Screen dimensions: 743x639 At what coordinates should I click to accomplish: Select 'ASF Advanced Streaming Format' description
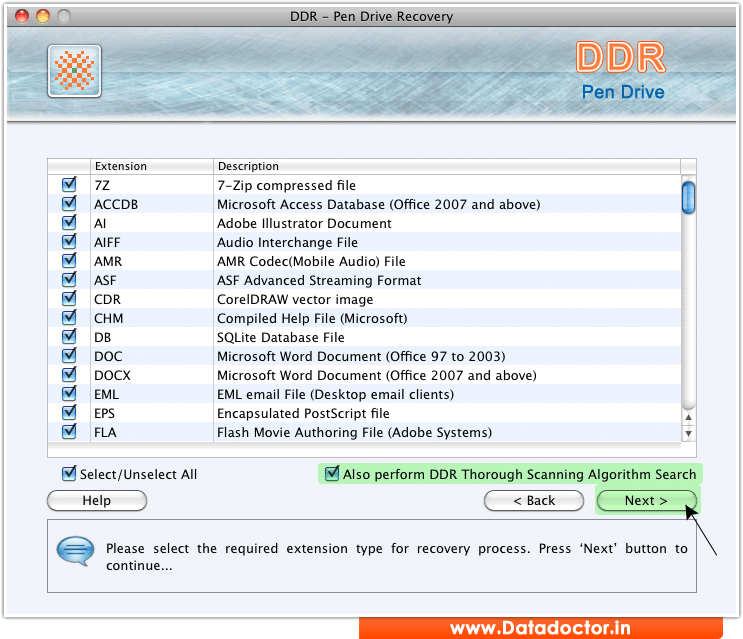(319, 280)
